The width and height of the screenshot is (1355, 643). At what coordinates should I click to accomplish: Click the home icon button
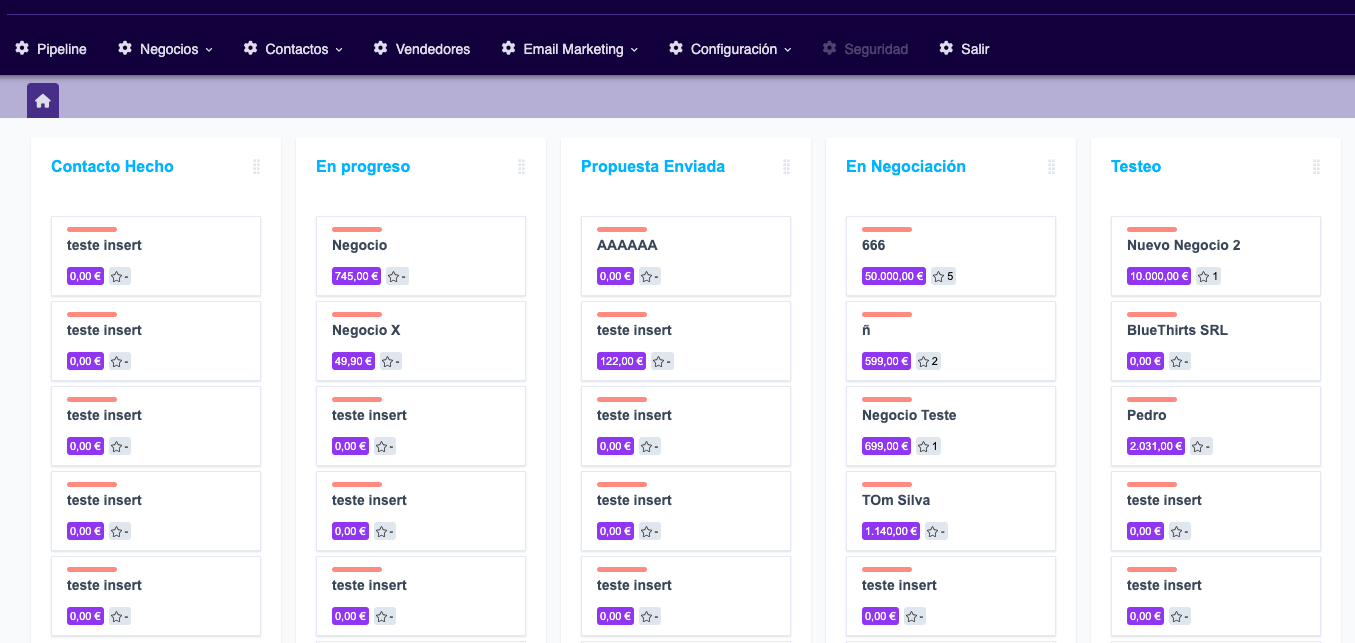pyautogui.click(x=43, y=101)
